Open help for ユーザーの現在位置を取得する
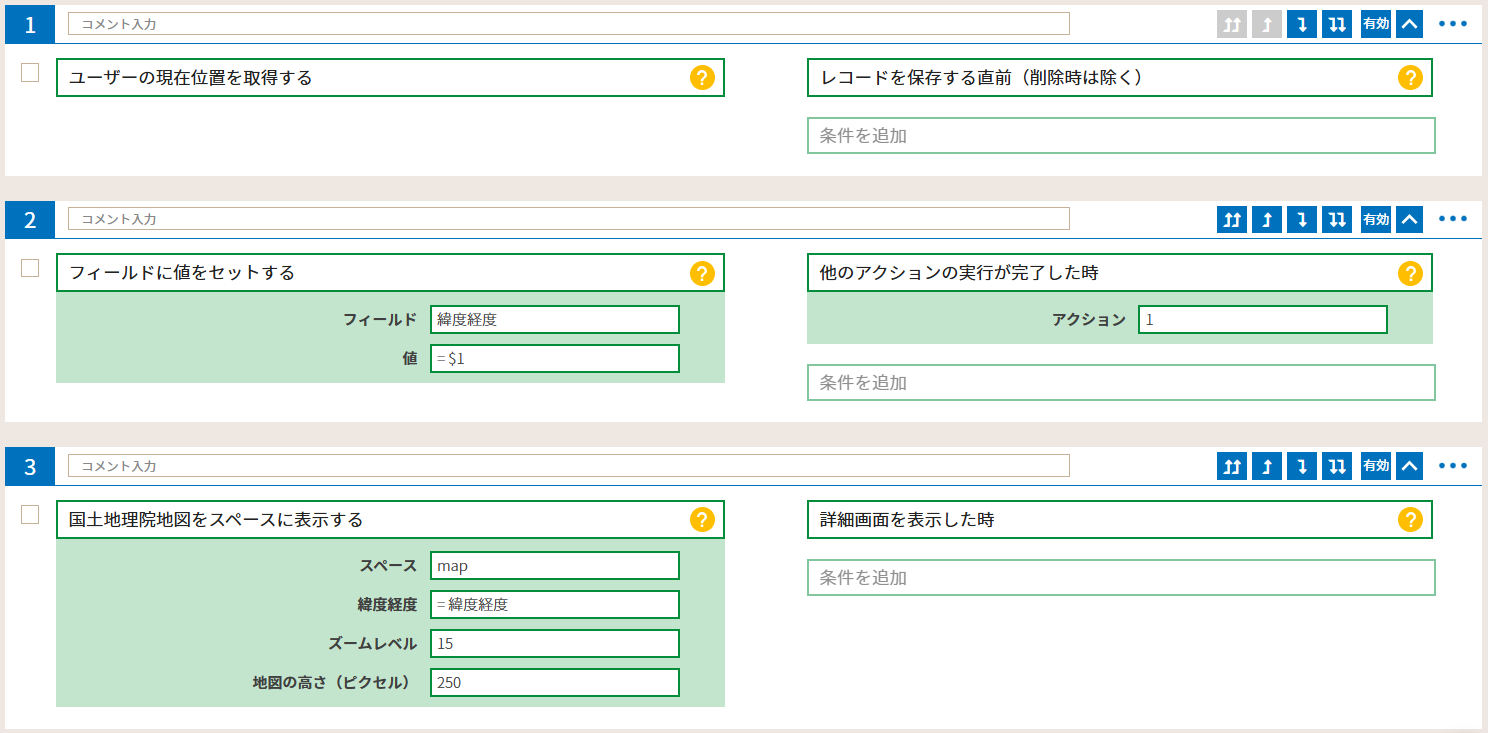The width and height of the screenshot is (1488, 733). pos(702,78)
